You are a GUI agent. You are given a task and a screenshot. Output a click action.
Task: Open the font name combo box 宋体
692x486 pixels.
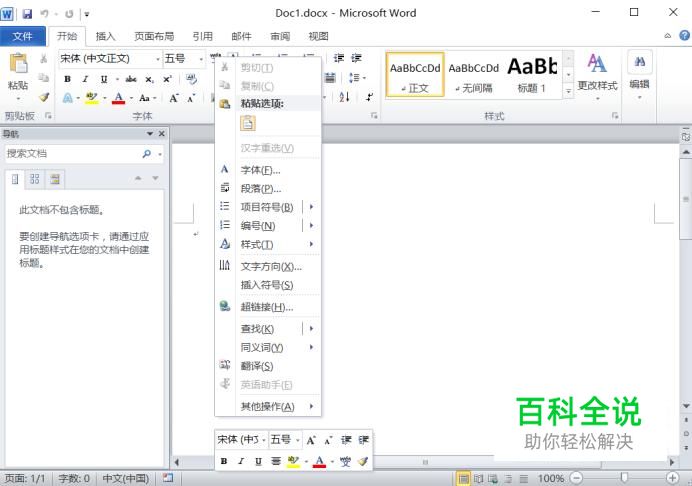click(109, 58)
